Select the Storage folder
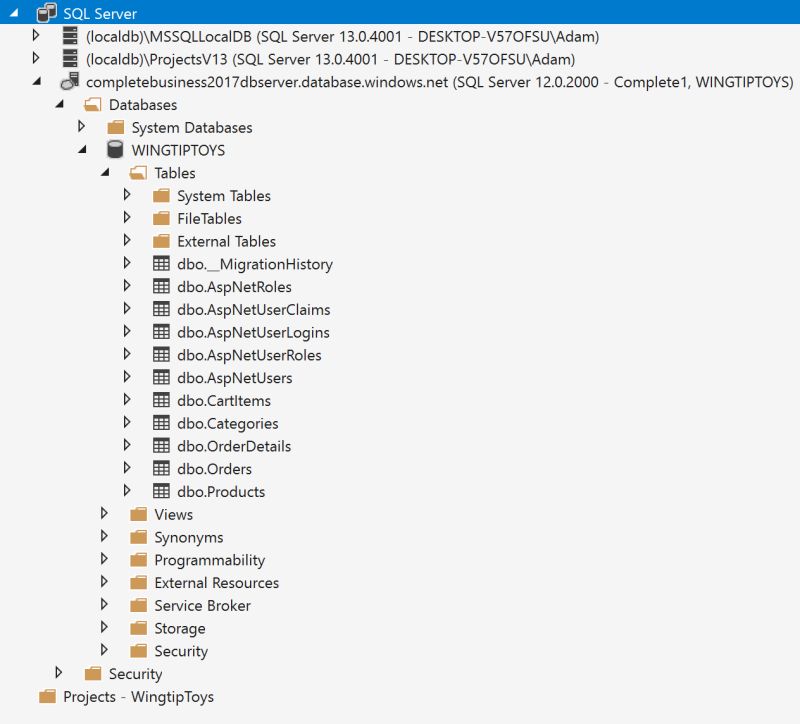 pos(141,628)
